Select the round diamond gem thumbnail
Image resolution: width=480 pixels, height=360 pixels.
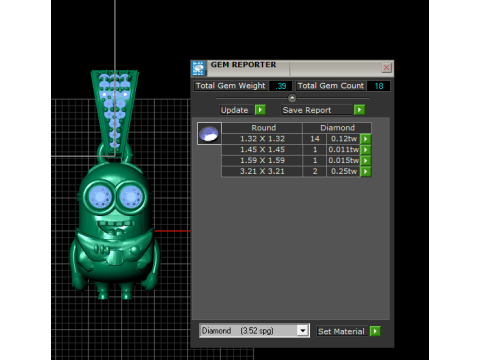point(209,133)
